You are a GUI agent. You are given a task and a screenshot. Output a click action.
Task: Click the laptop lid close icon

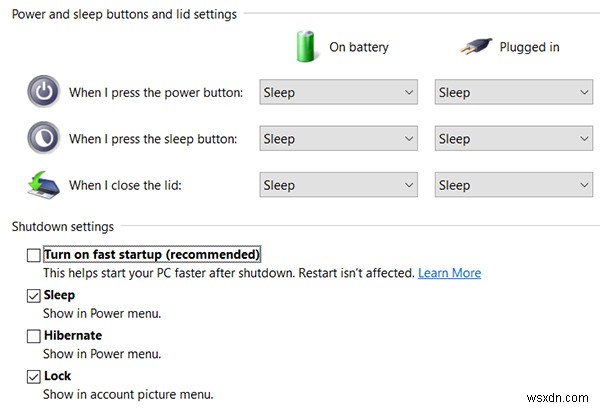(43, 184)
